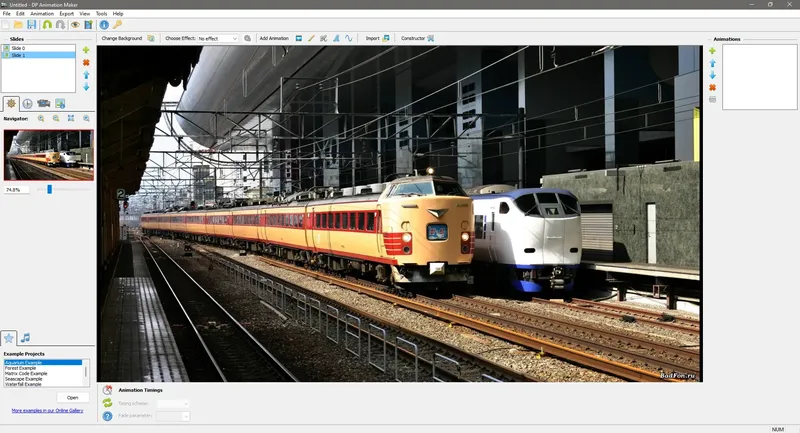The height and width of the screenshot is (433, 800).
Task: Select the scissors-like animation icon
Action: (323, 38)
